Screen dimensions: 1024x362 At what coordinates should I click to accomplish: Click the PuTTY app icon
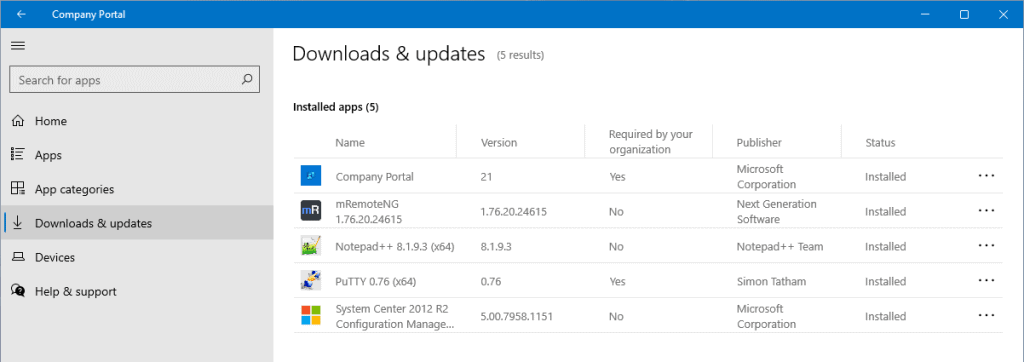[x=311, y=281]
